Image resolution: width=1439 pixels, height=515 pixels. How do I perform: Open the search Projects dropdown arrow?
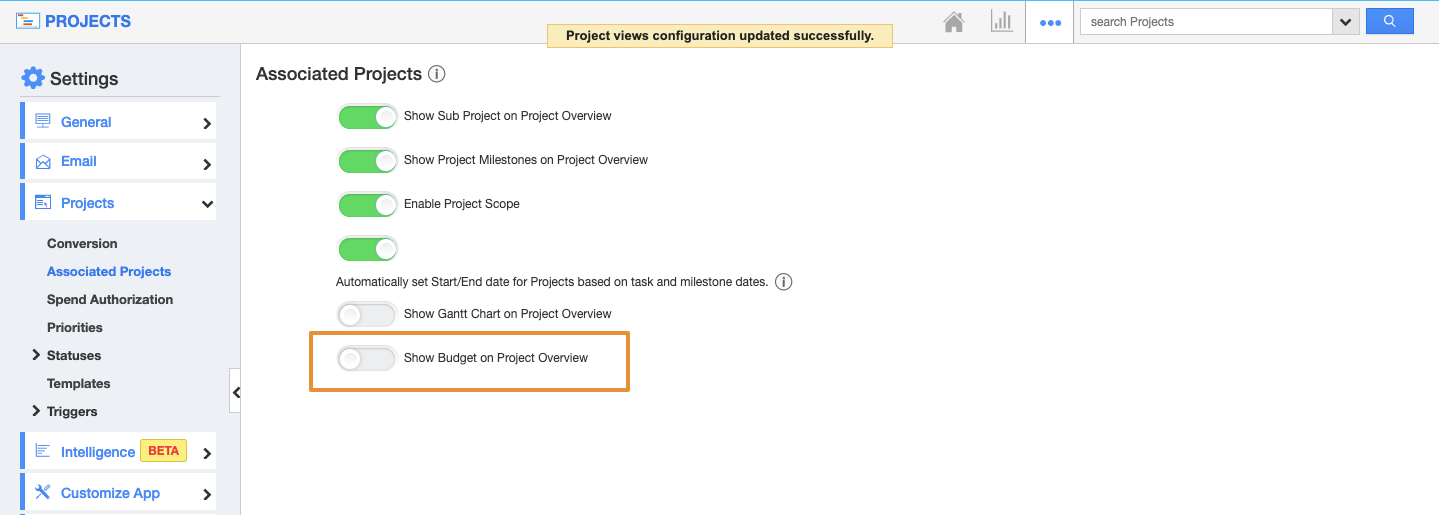point(1345,22)
